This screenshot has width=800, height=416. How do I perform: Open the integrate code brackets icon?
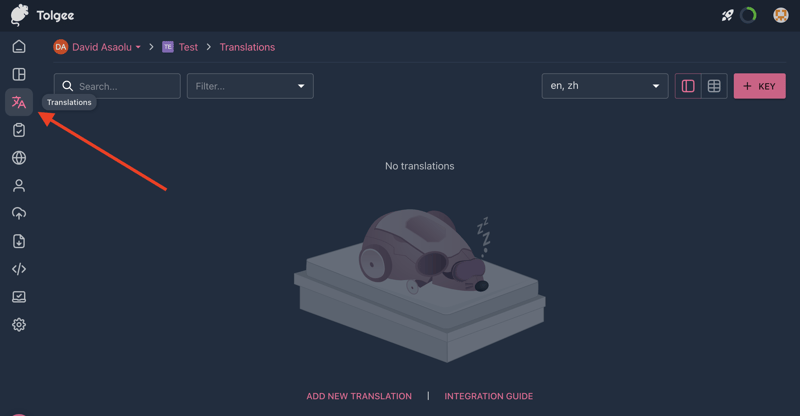point(19,269)
